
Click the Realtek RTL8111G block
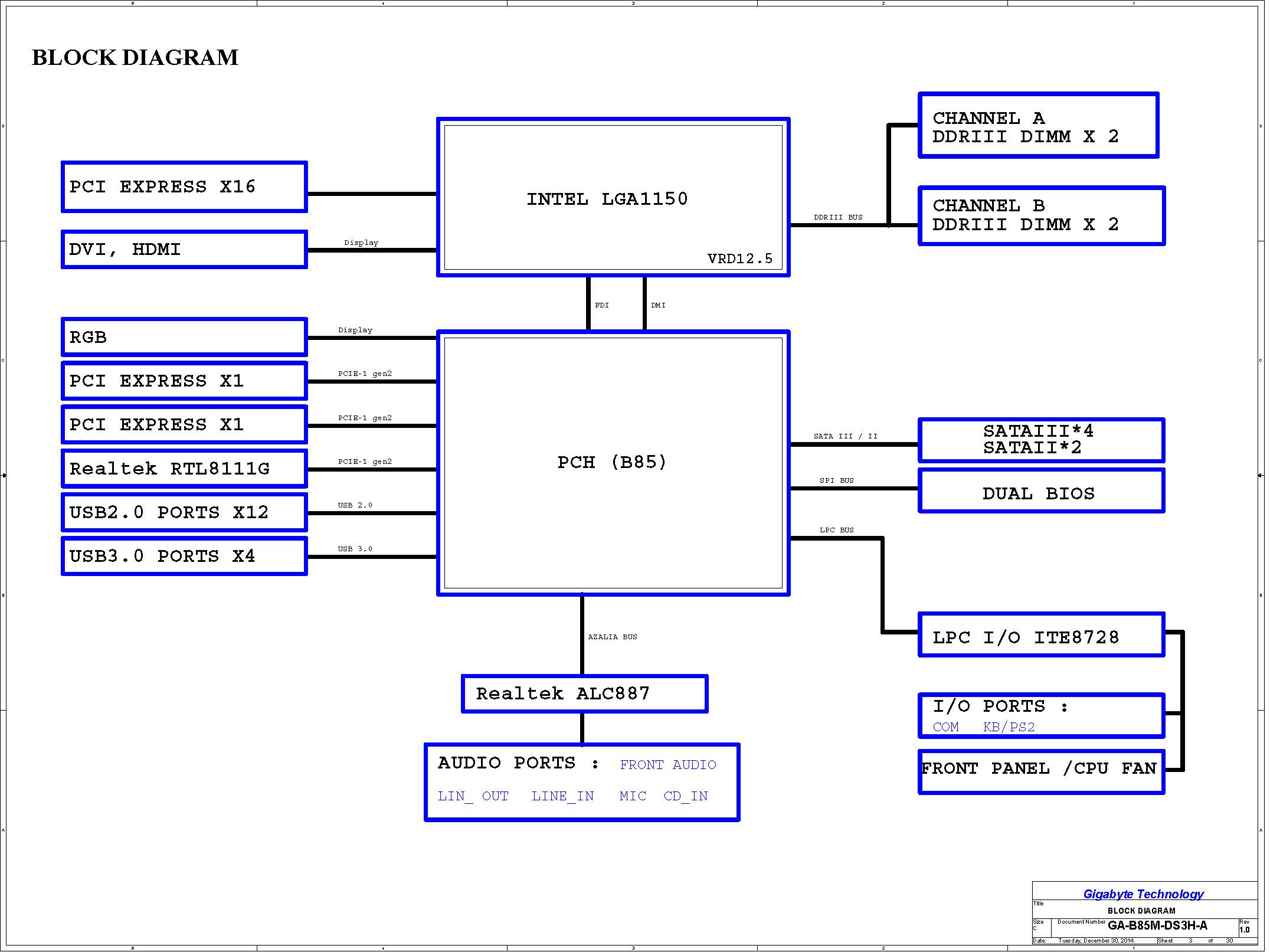184,469
